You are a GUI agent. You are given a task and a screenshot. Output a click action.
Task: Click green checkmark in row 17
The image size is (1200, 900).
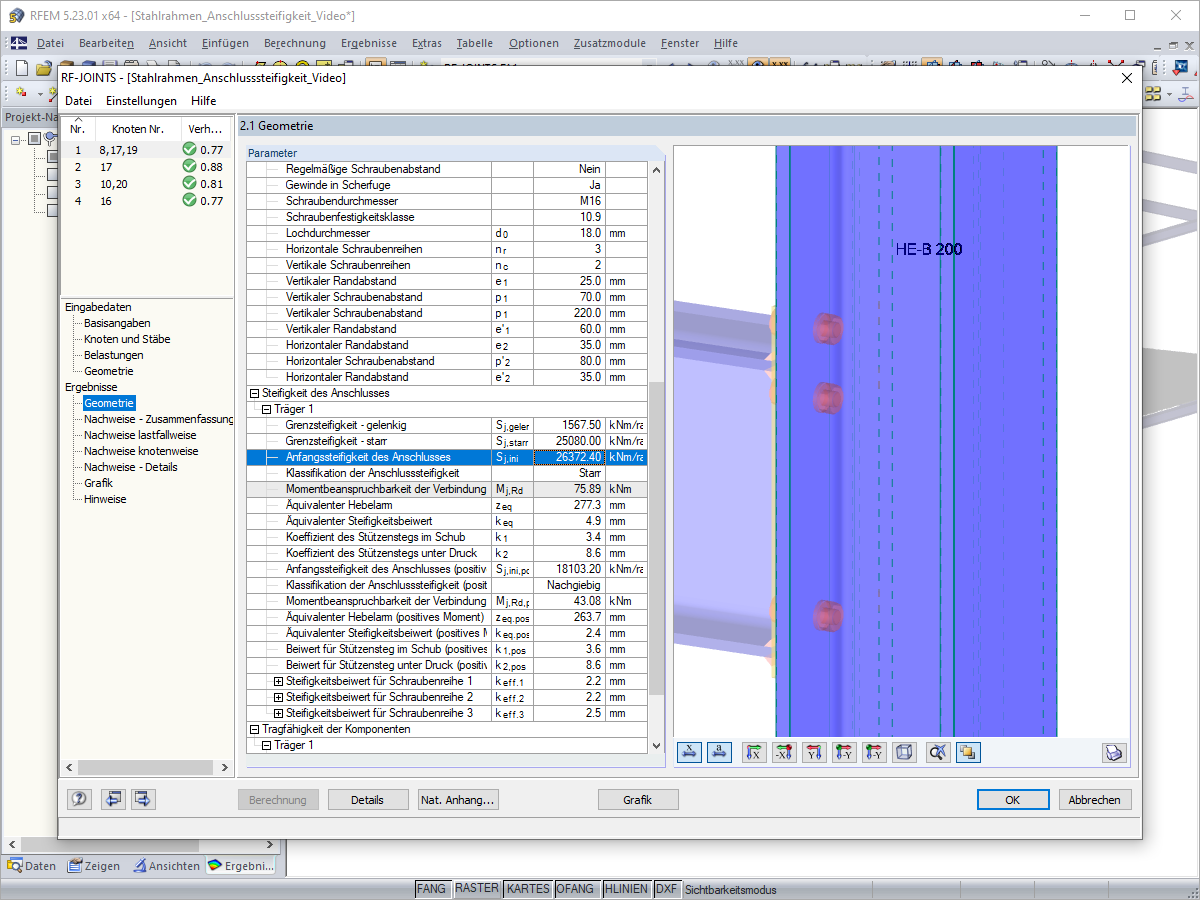click(x=189, y=167)
